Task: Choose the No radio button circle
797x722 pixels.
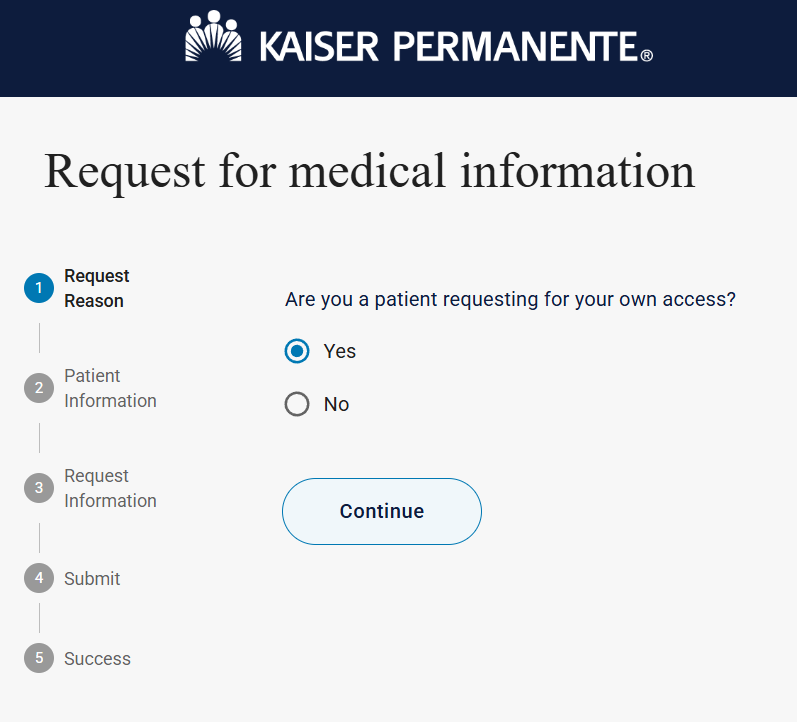Action: (297, 404)
